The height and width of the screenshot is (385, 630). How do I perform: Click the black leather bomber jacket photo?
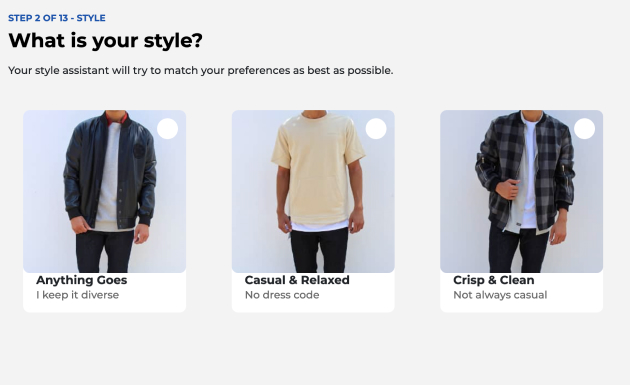(104, 191)
